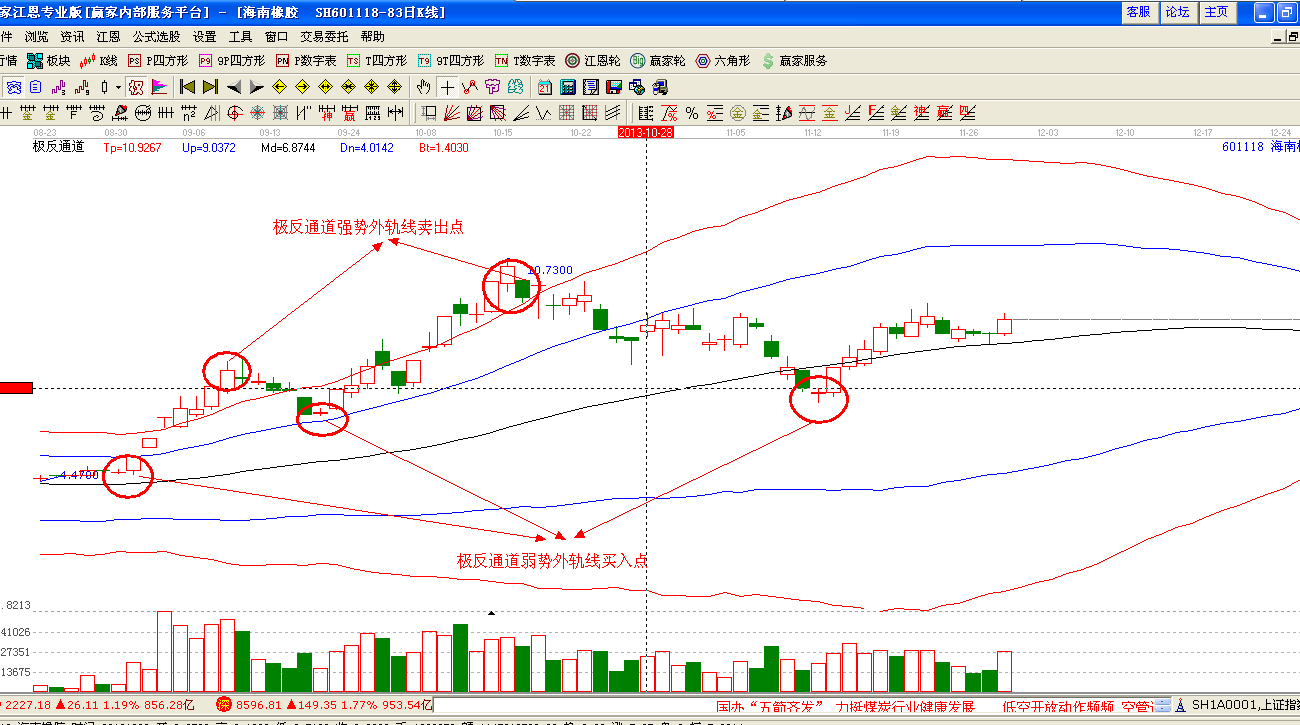Jump to first bar using skip-start arrow
Image resolution: width=1300 pixels, height=725 pixels.
tap(187, 87)
